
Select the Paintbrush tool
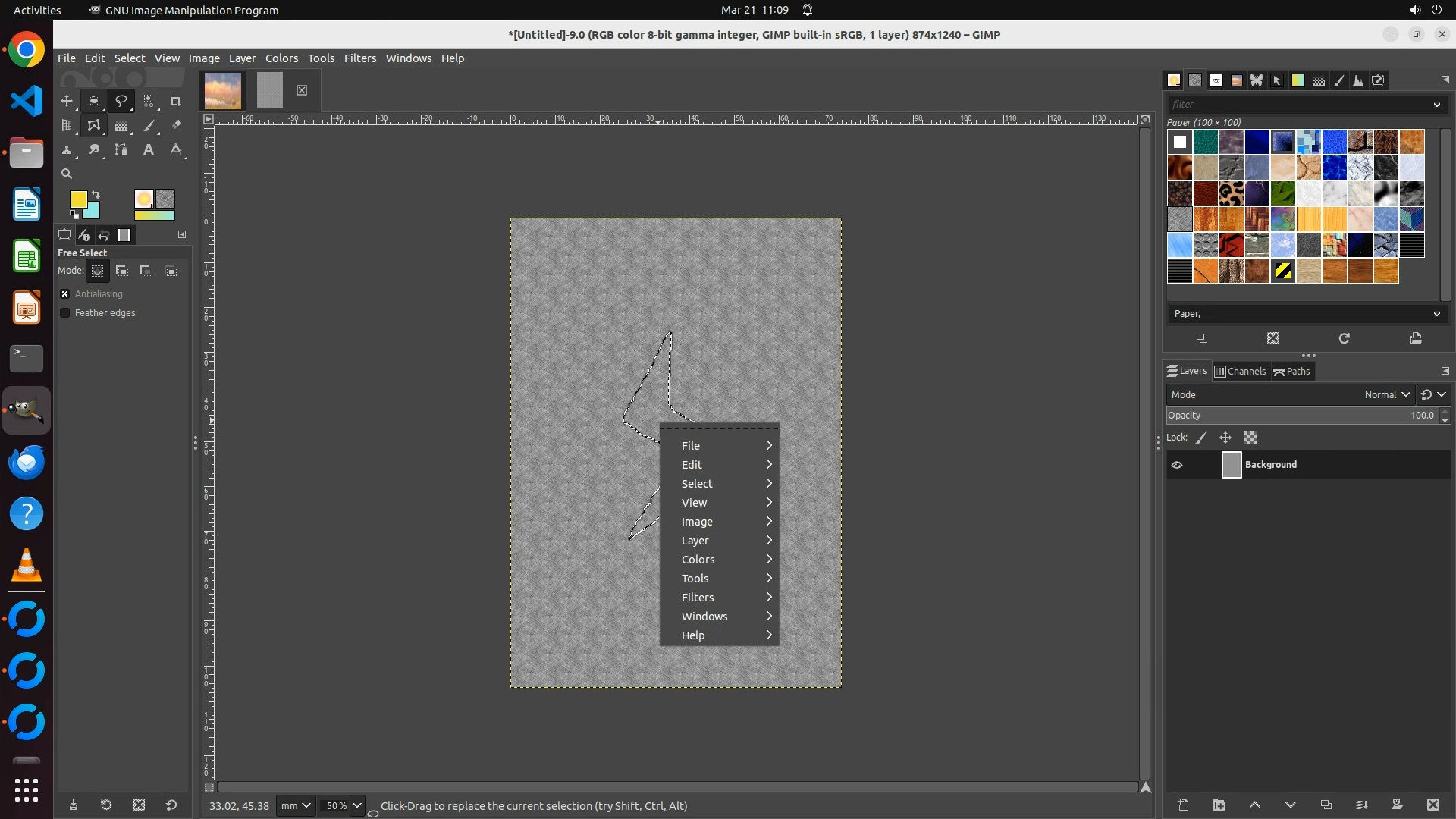pyautogui.click(x=149, y=126)
